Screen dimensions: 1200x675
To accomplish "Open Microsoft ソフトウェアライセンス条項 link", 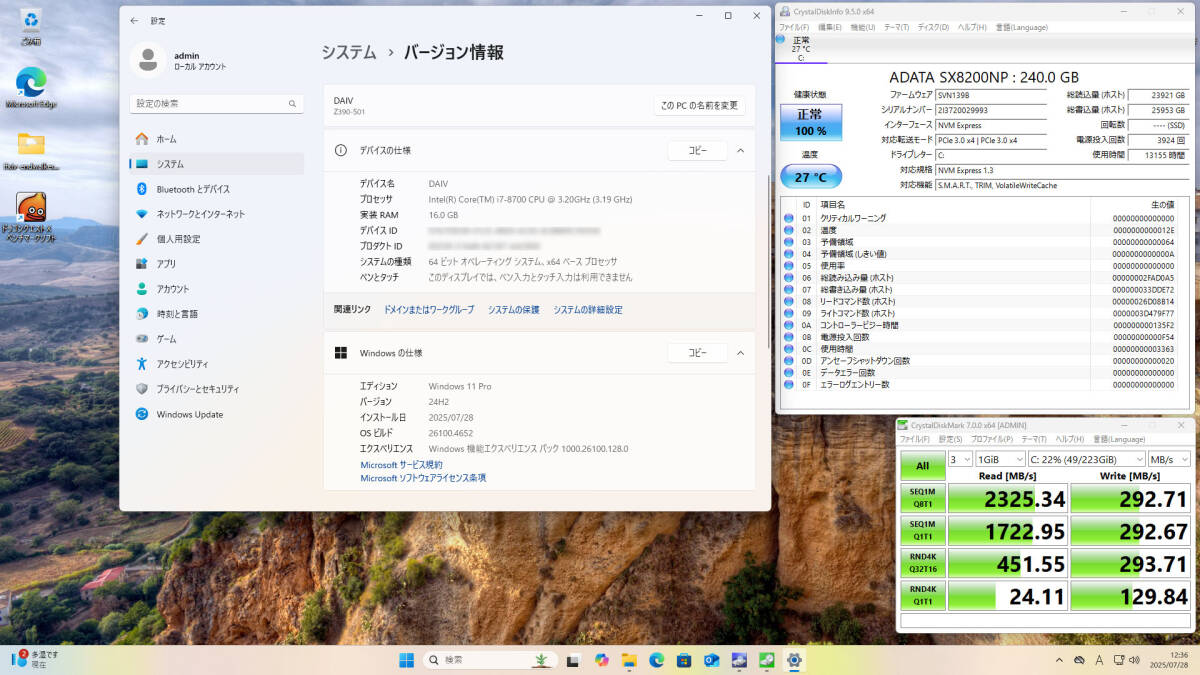I will click(x=423, y=479).
